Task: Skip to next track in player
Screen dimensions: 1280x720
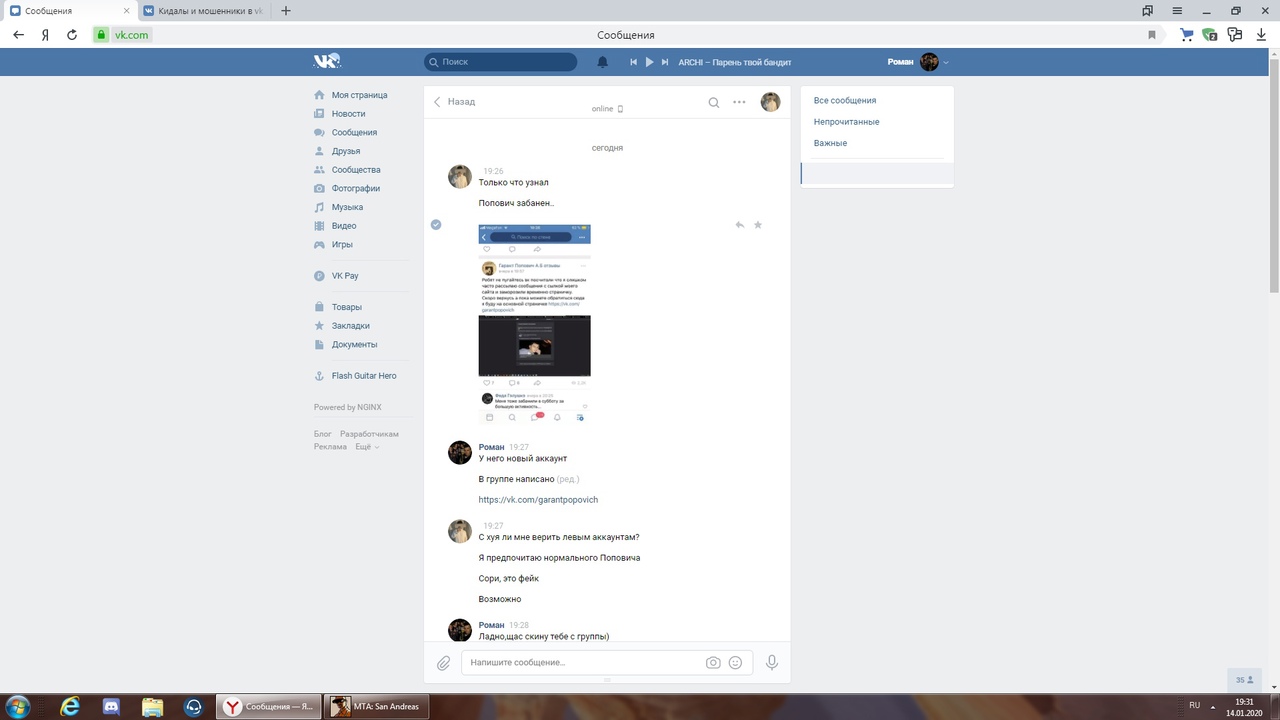Action: [x=665, y=62]
